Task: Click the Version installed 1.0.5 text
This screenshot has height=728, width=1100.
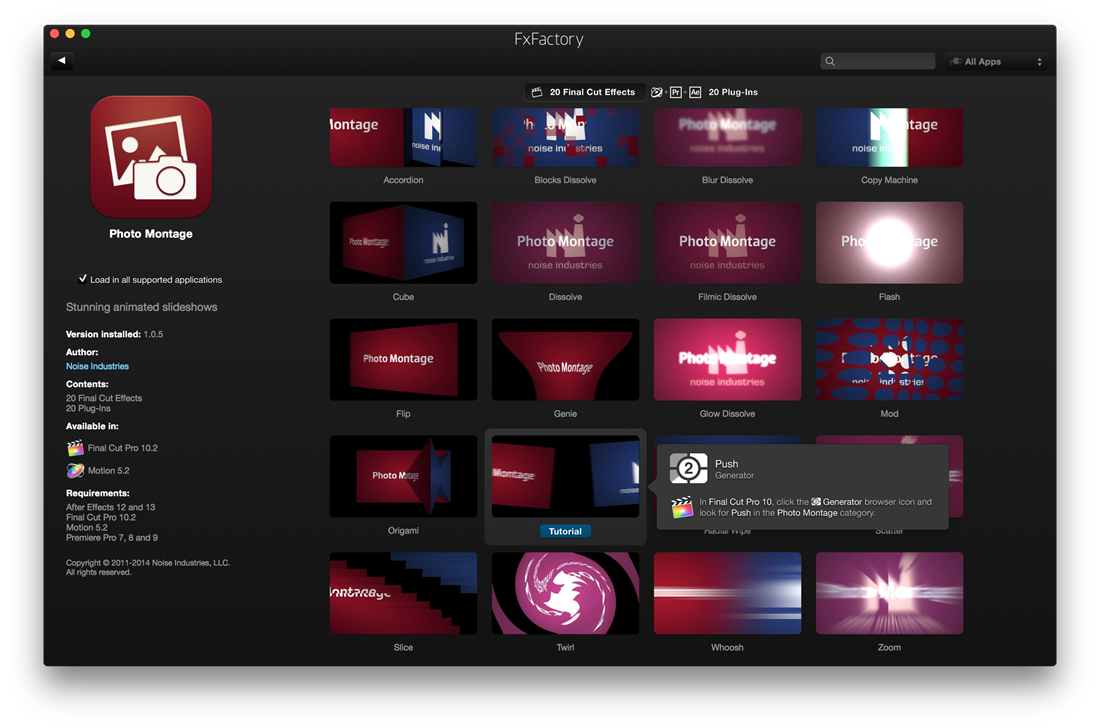Action: tap(114, 335)
